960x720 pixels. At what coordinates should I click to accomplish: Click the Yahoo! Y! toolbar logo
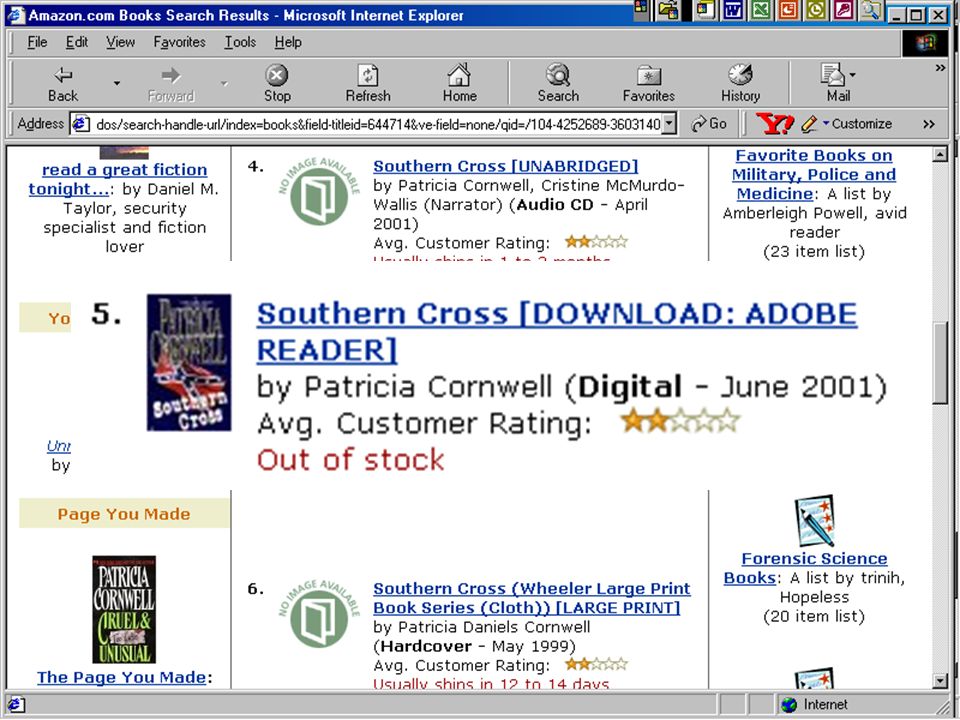click(774, 124)
